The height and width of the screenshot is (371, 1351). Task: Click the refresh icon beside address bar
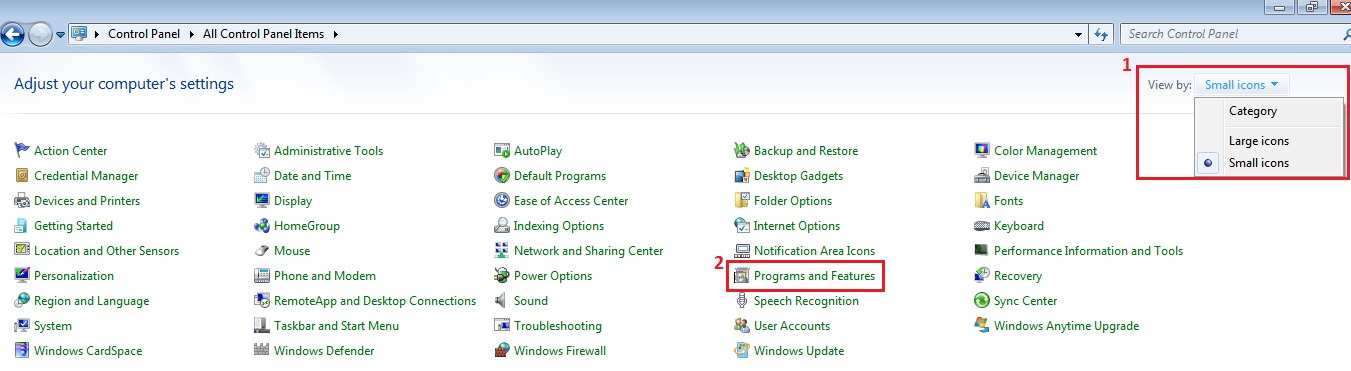coord(1102,34)
